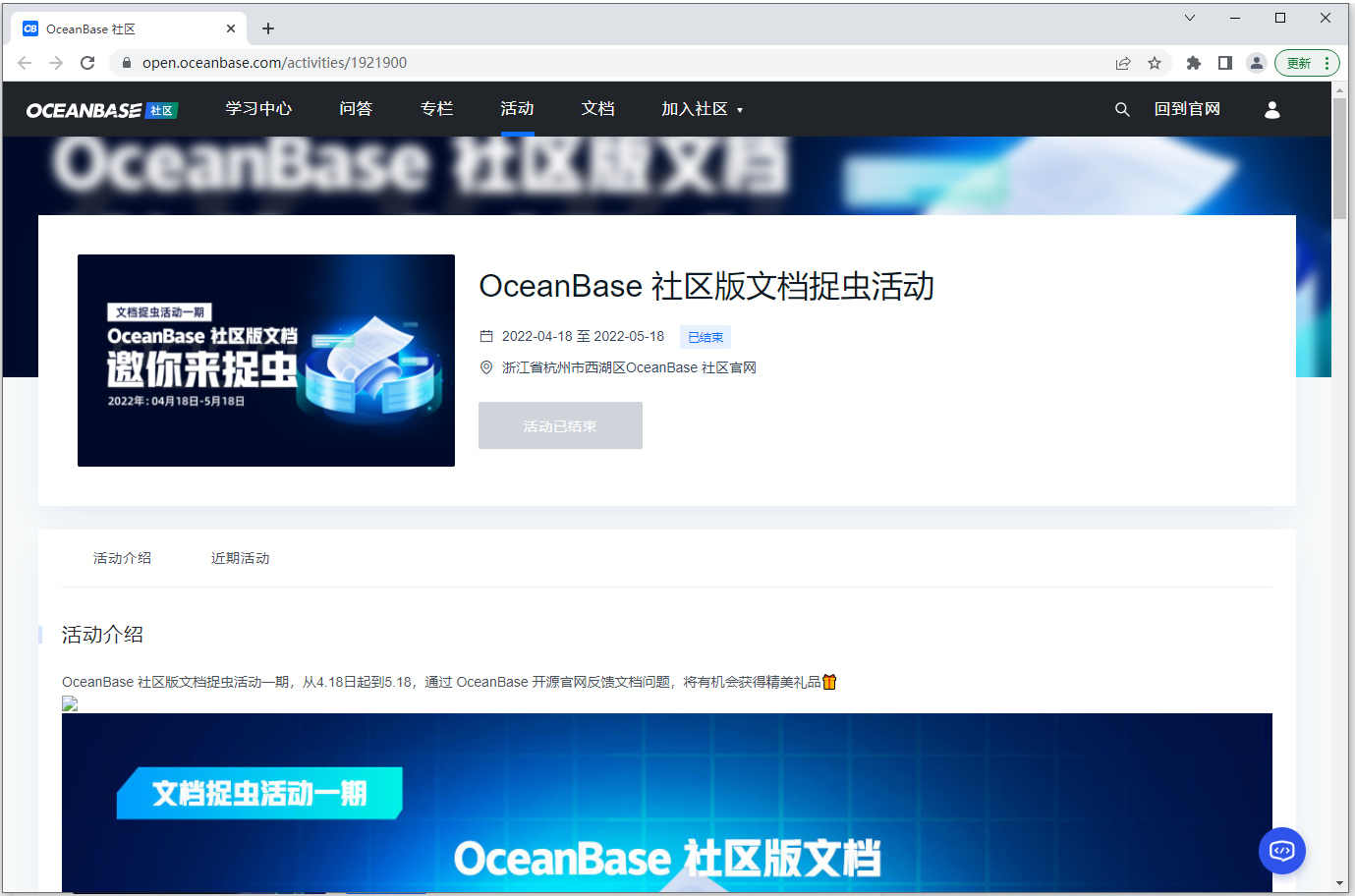
Task: Click the 活动介绍 section heading
Action: [102, 635]
